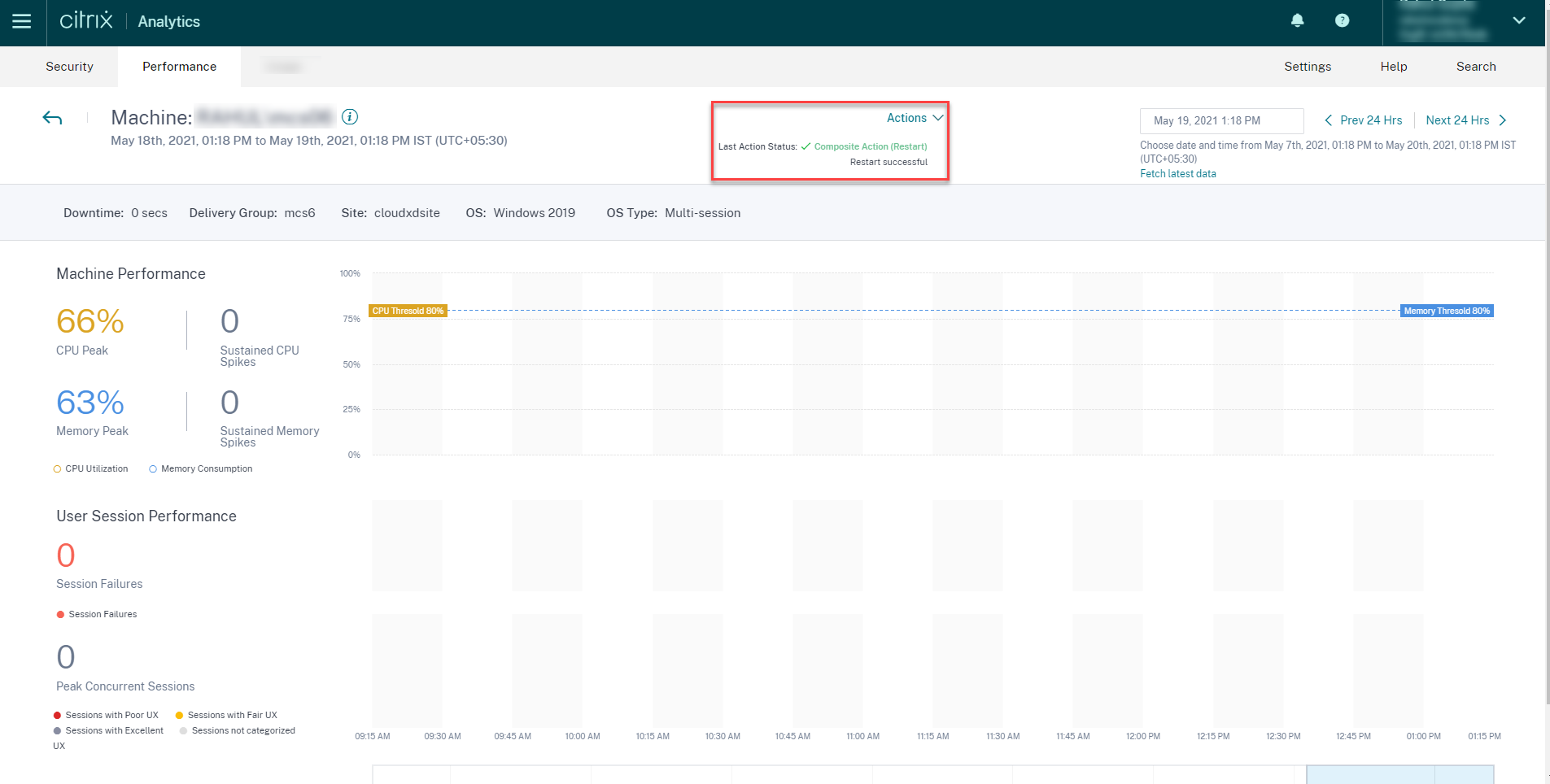Click the highlighted timeline range selector

(x=1399, y=774)
